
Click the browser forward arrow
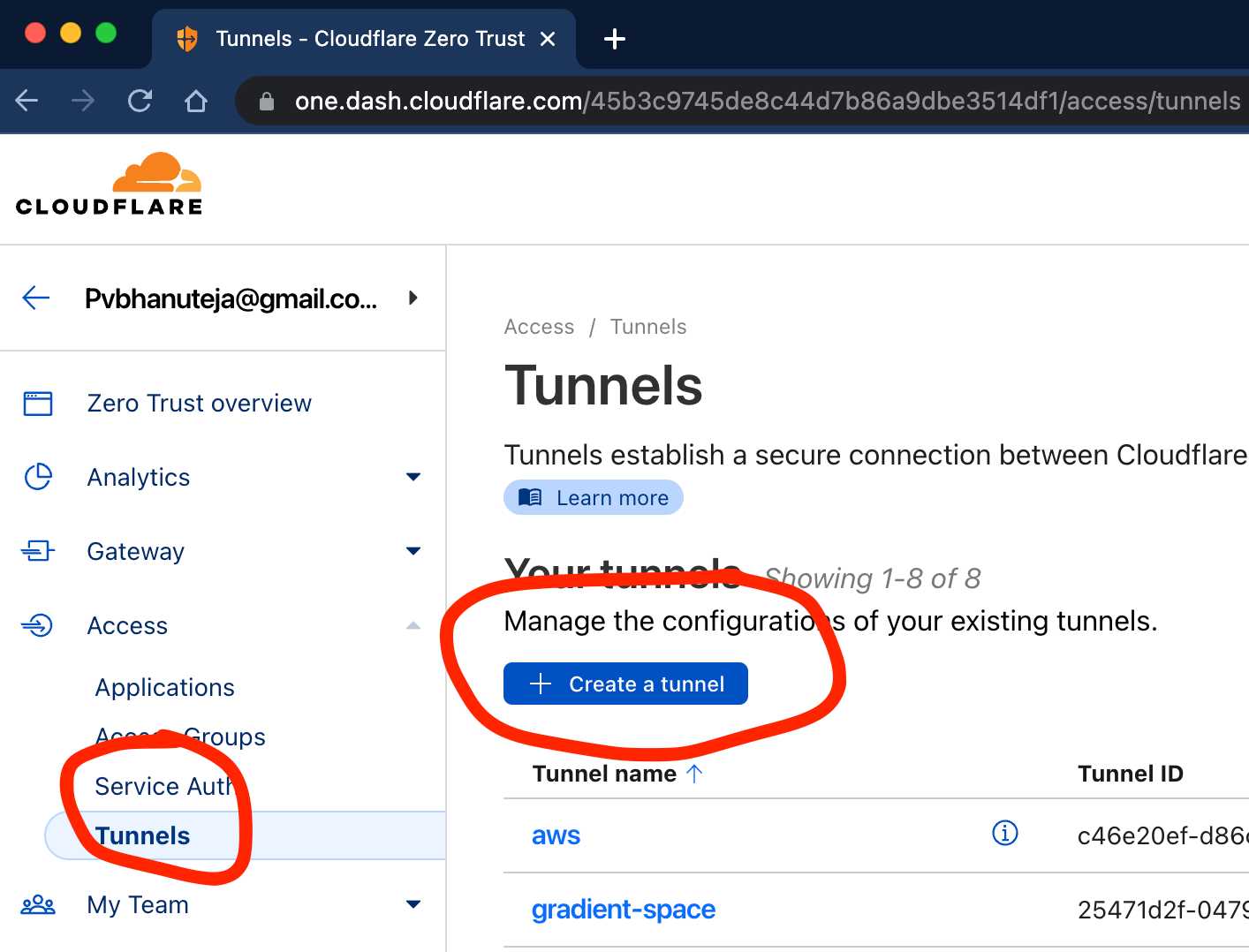(83, 101)
